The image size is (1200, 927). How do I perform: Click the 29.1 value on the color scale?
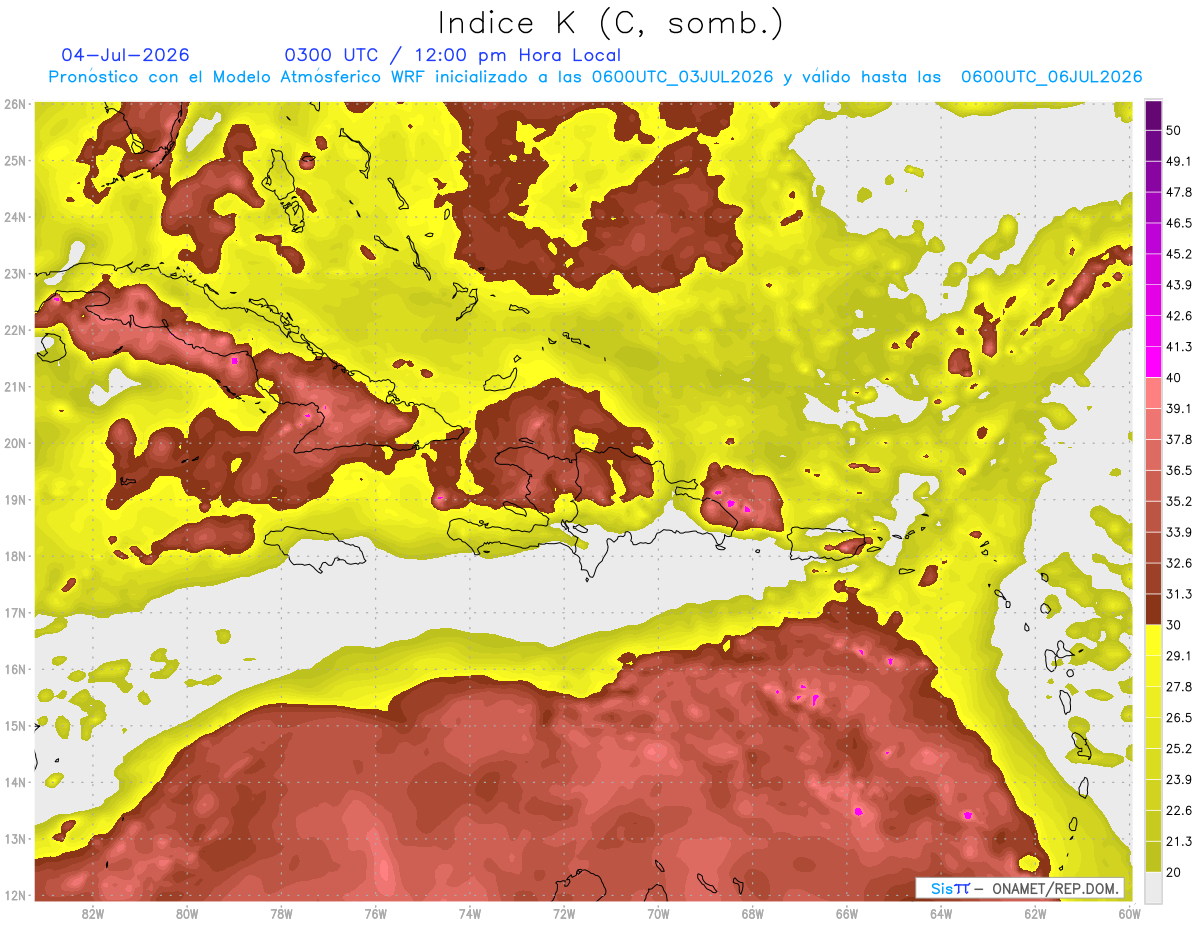[1179, 656]
